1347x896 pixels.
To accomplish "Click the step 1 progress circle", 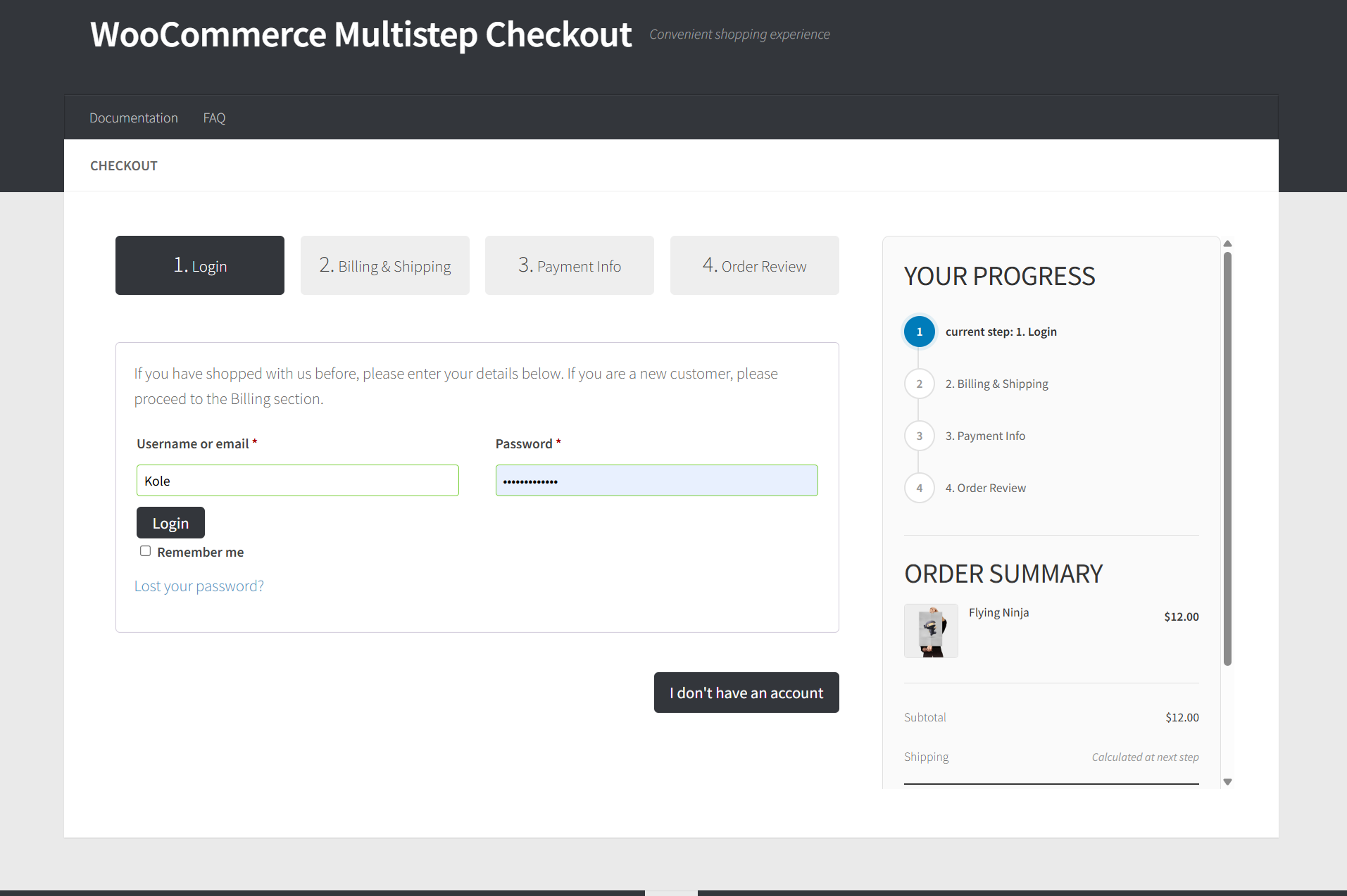I will (x=919, y=332).
